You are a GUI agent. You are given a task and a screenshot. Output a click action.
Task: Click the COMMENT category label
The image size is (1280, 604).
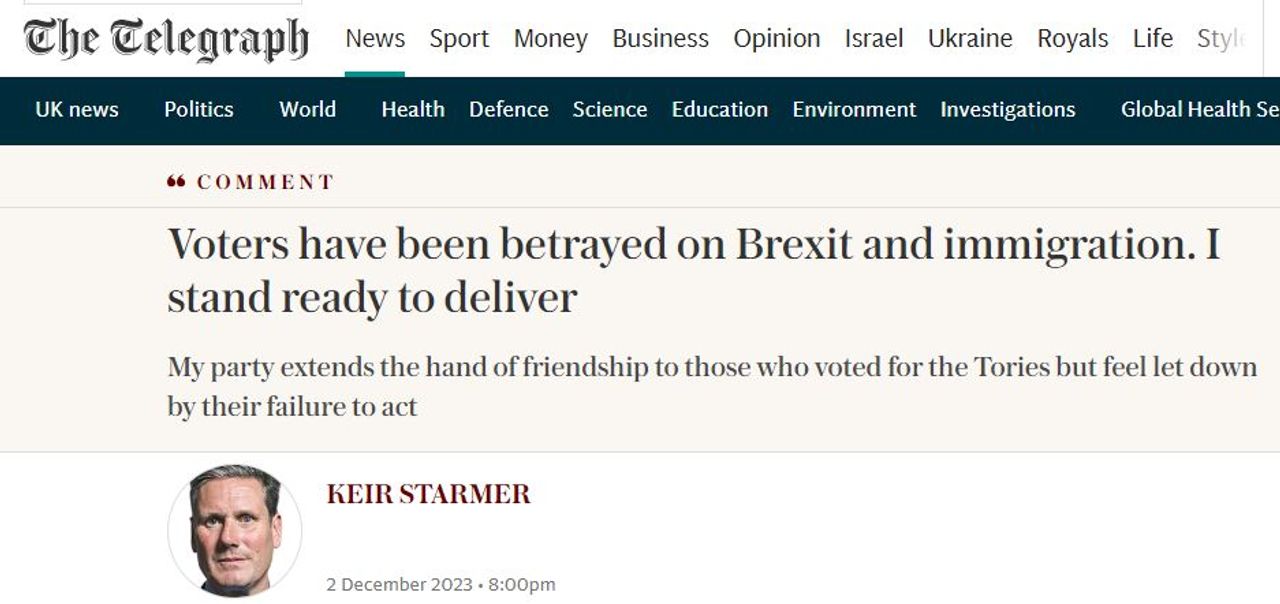click(x=265, y=182)
